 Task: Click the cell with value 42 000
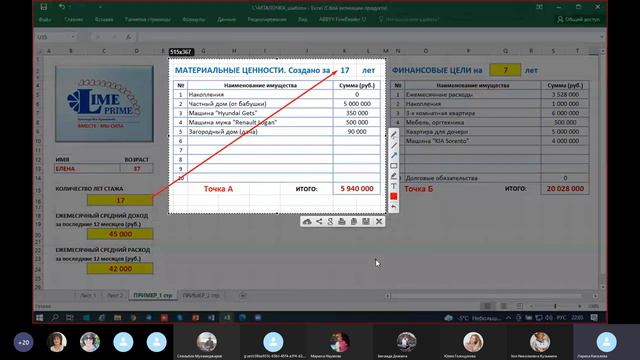(x=120, y=269)
